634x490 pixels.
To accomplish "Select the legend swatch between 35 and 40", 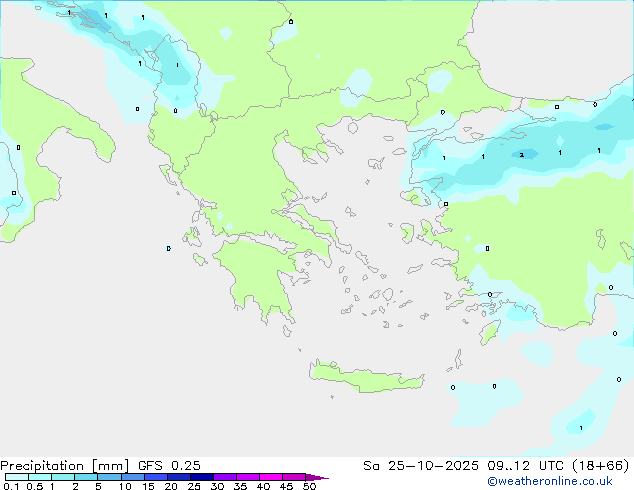I will click(248, 477).
